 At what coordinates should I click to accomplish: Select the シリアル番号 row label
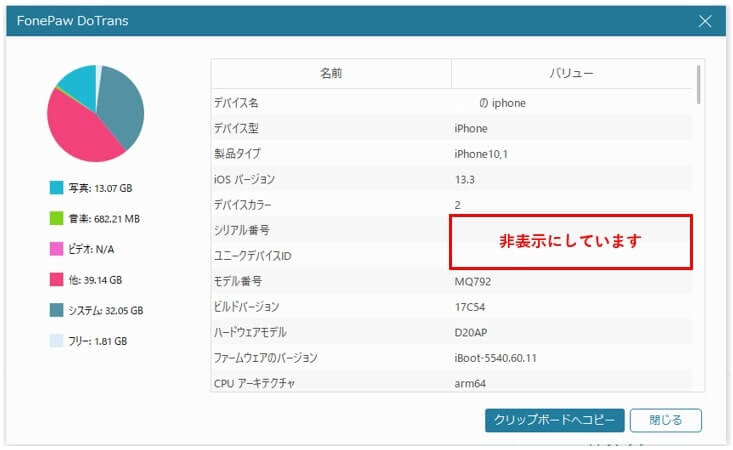[242, 230]
